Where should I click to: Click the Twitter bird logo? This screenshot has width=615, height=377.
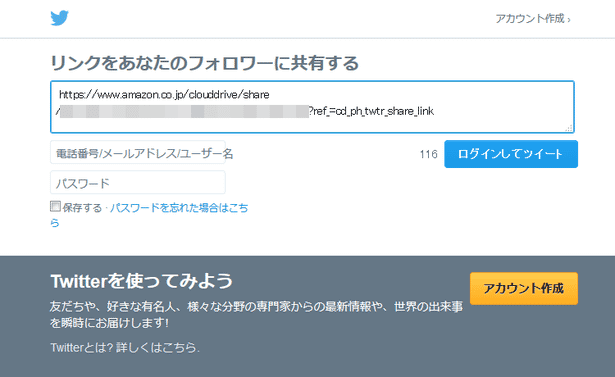[59, 18]
